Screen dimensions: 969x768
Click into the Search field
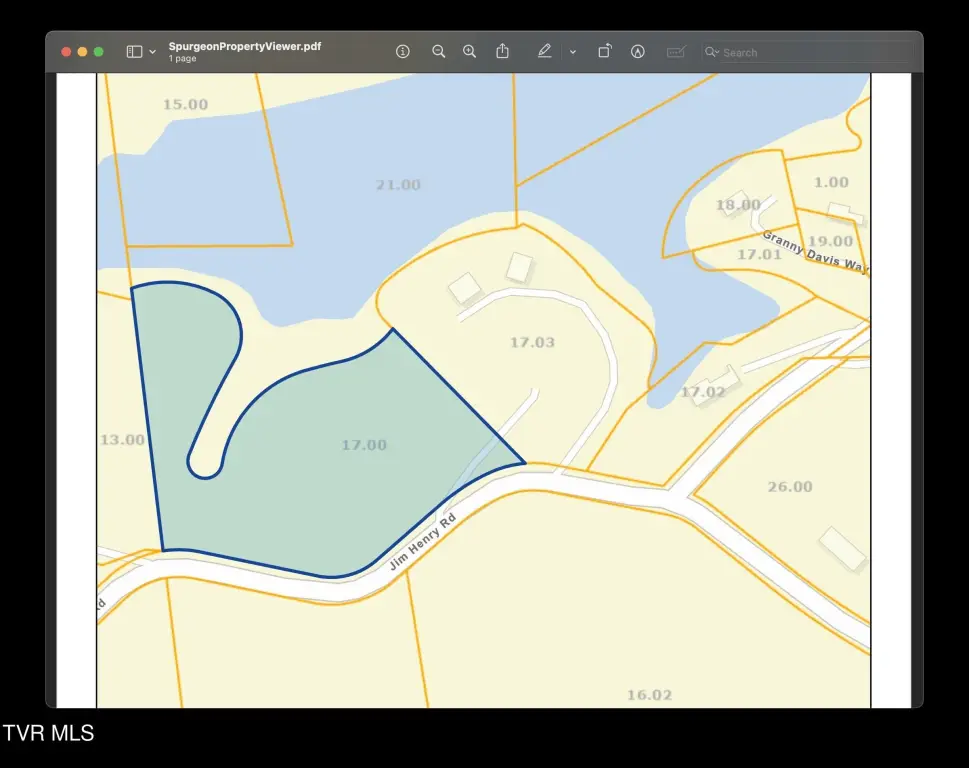point(810,53)
